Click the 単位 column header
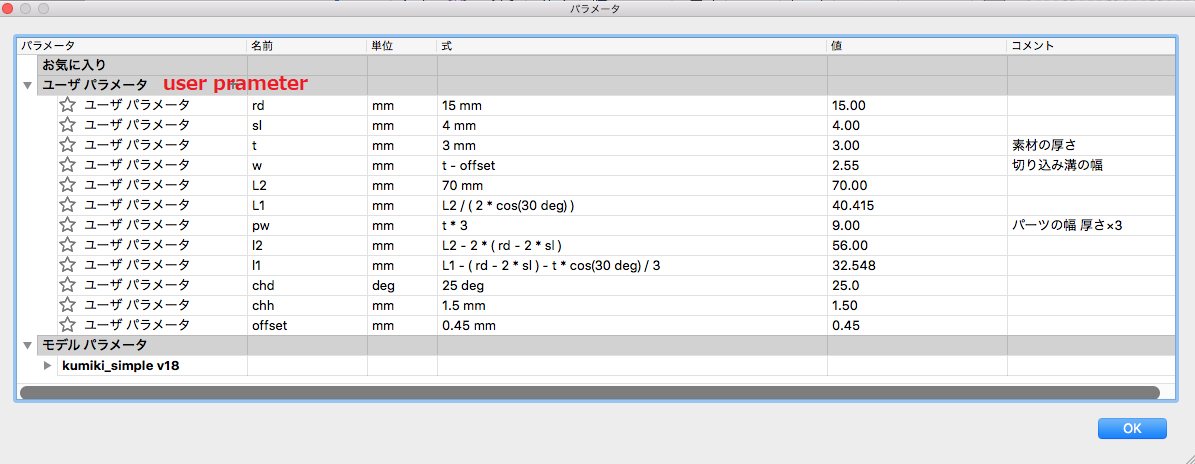 click(402, 46)
